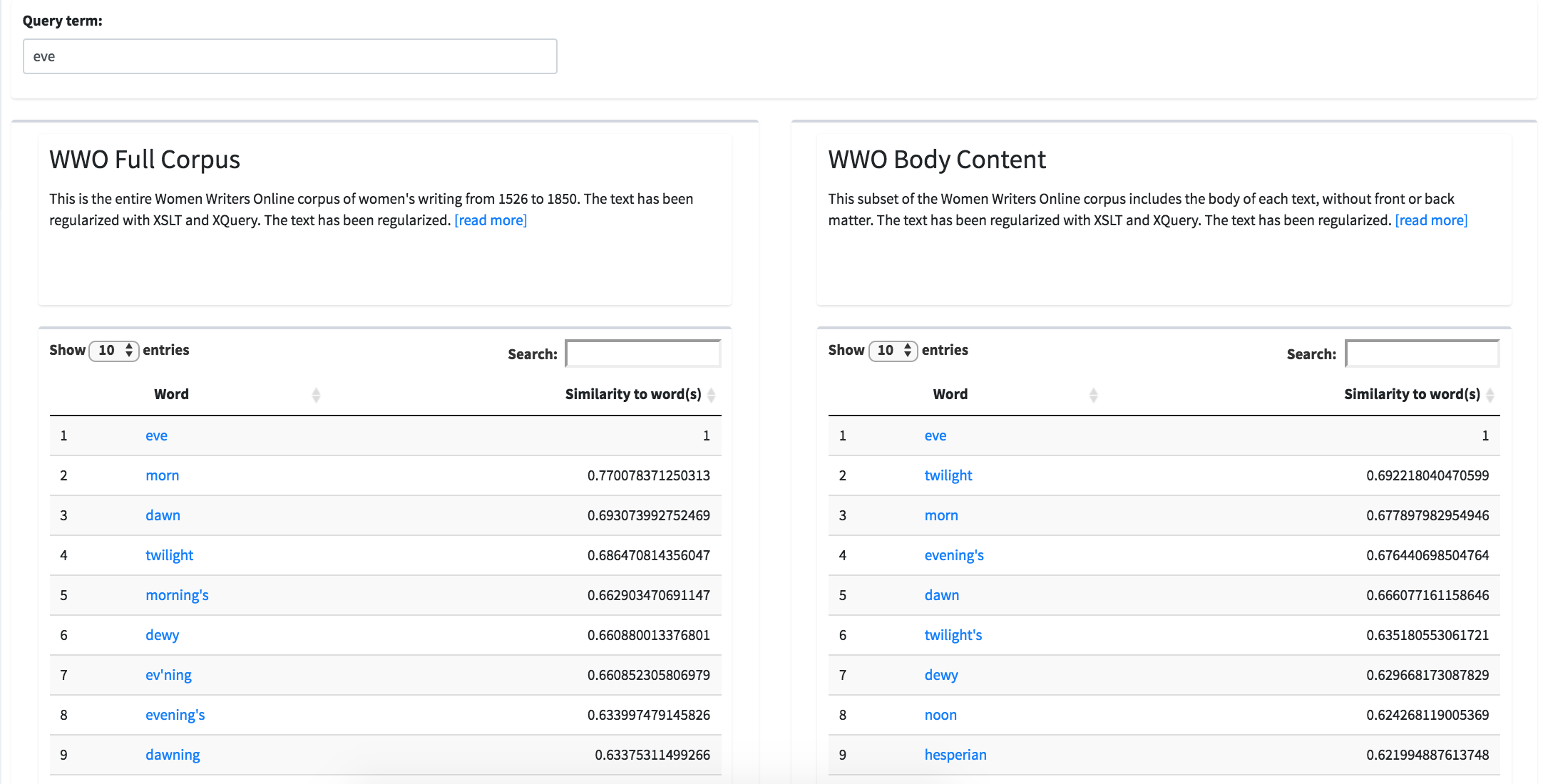The width and height of the screenshot is (1543, 784).
Task: Open the read more link for WWO Body Content
Action: [x=1430, y=220]
